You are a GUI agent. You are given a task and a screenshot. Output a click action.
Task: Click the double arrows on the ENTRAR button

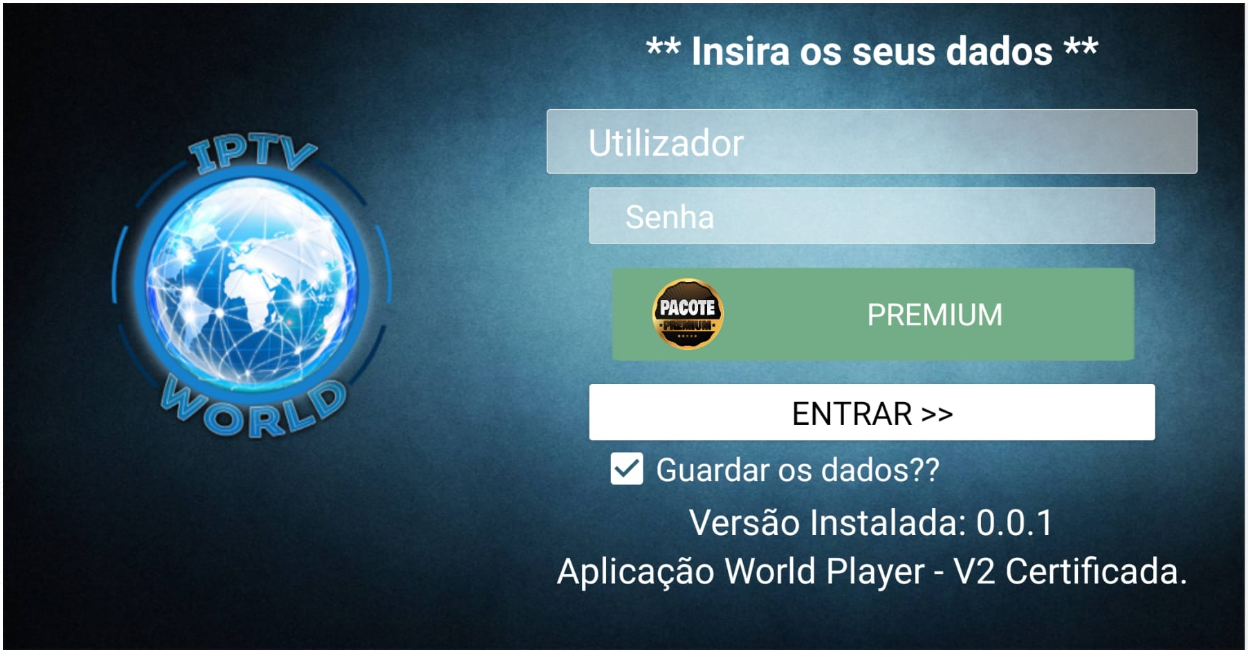coord(937,414)
